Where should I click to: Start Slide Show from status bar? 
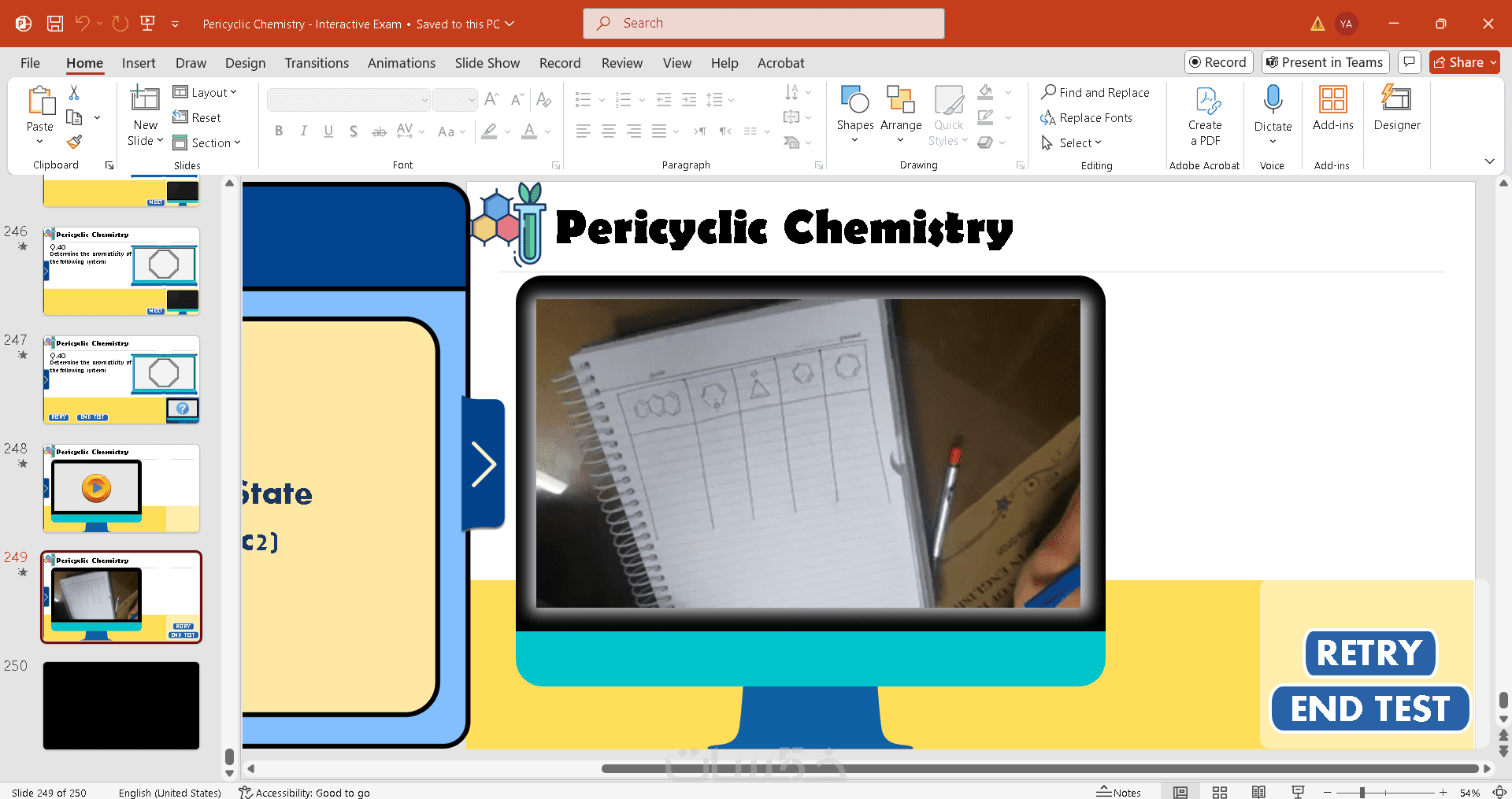coord(1298,792)
